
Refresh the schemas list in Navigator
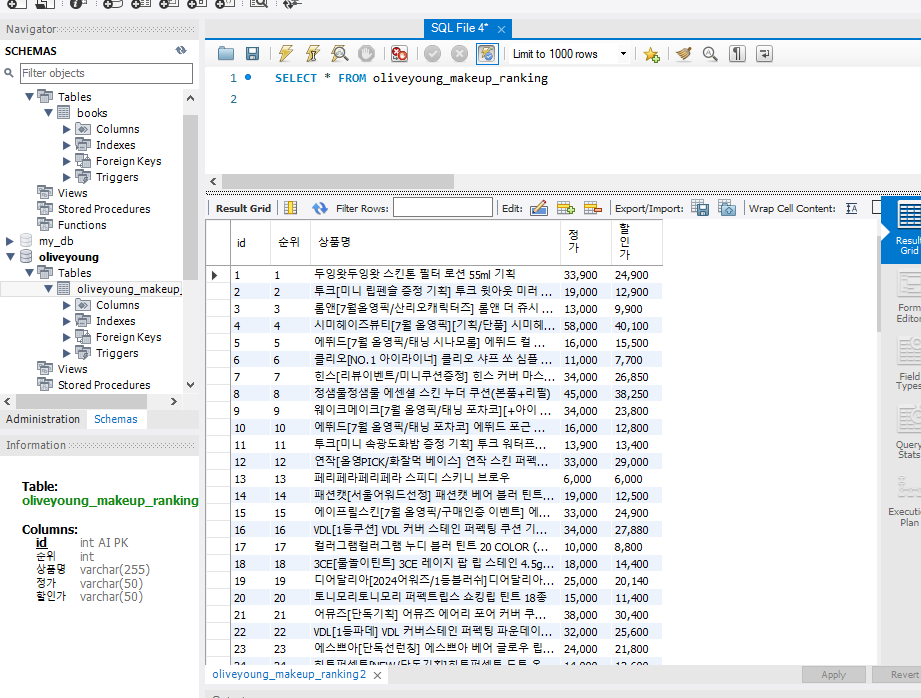click(181, 51)
